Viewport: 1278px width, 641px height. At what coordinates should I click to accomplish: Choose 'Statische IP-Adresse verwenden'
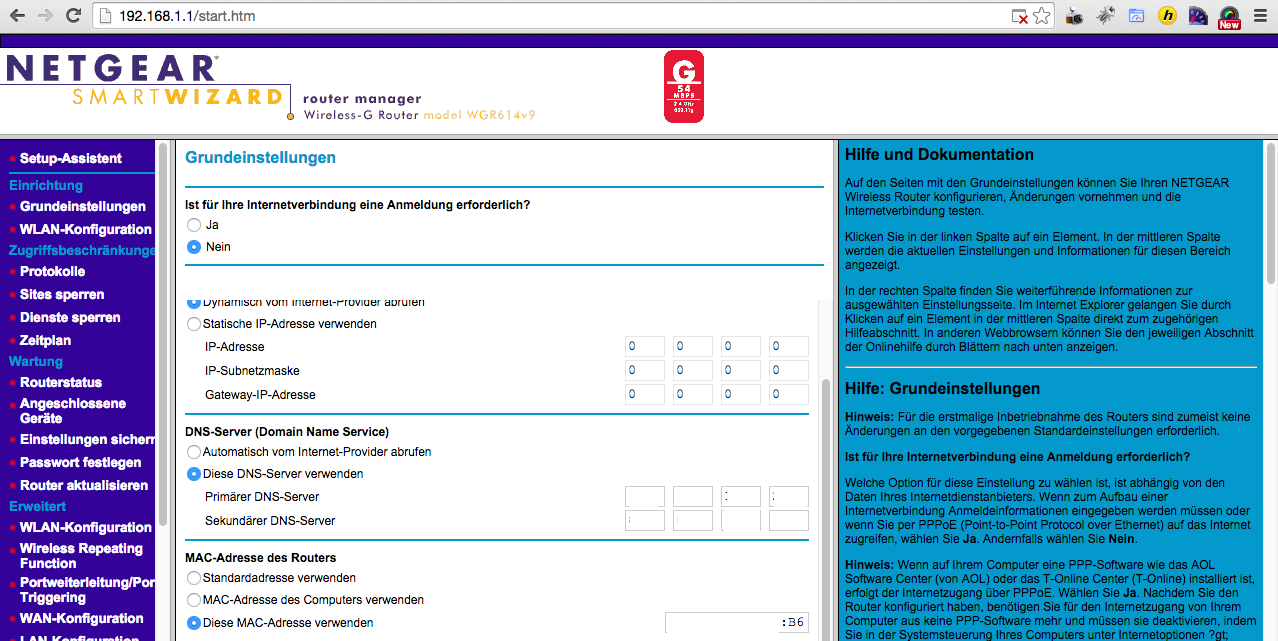pos(194,324)
